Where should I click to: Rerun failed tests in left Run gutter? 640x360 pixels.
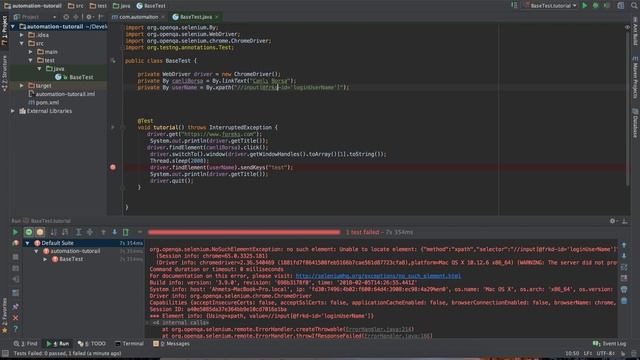pyautogui.click(x=16, y=243)
